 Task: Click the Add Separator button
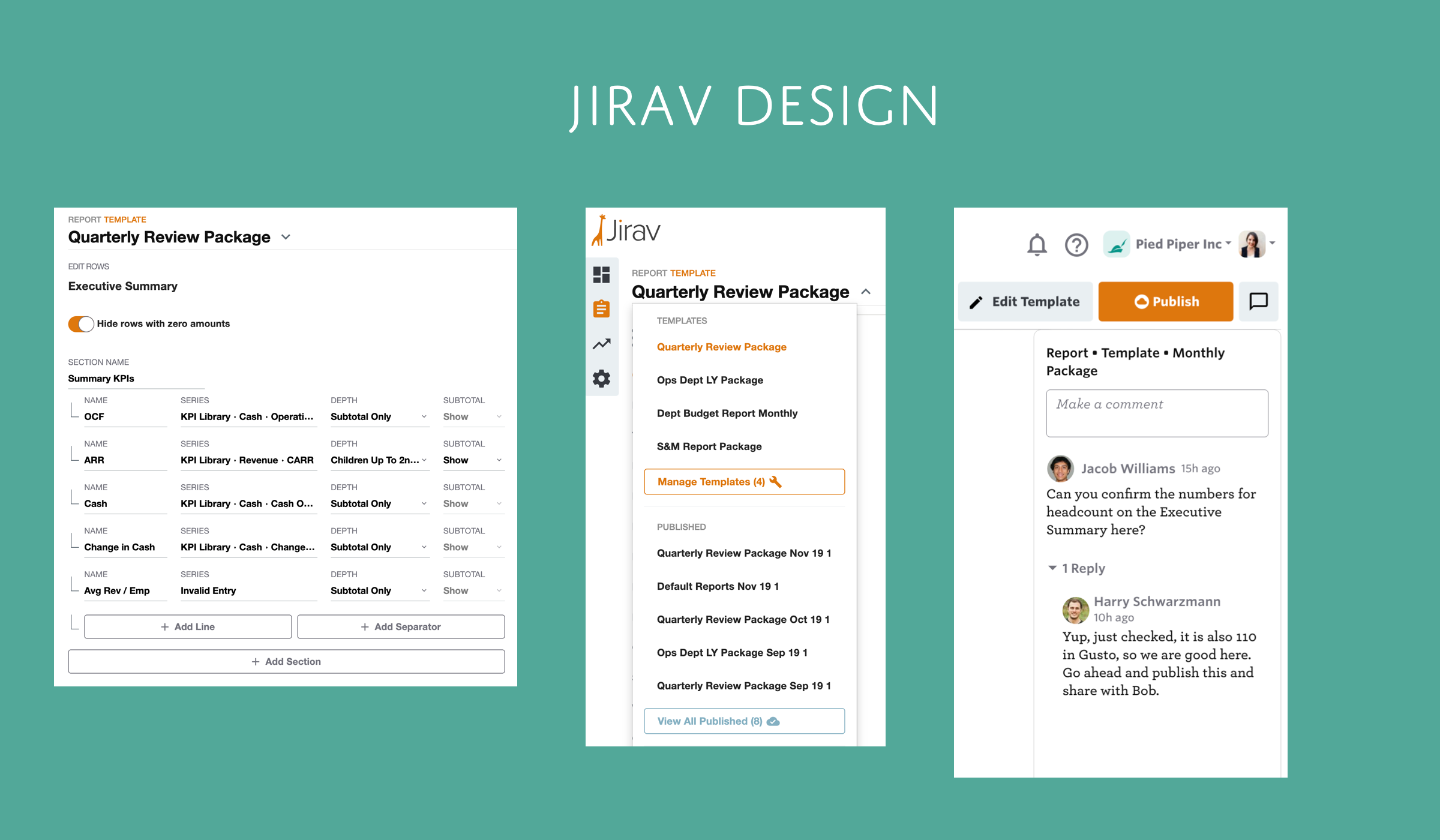[401, 626]
